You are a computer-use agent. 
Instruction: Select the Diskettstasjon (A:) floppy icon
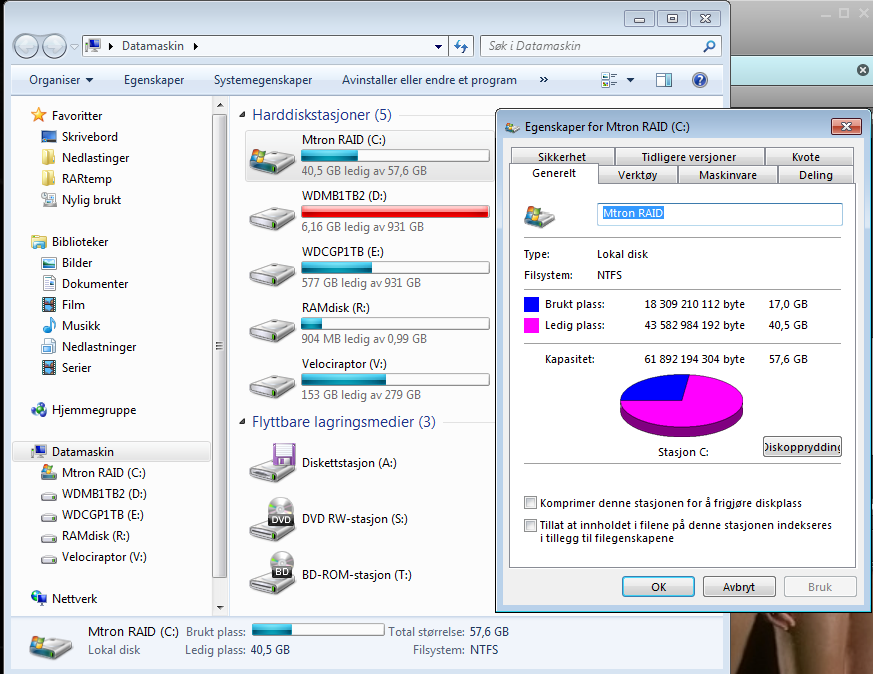pyautogui.click(x=273, y=463)
